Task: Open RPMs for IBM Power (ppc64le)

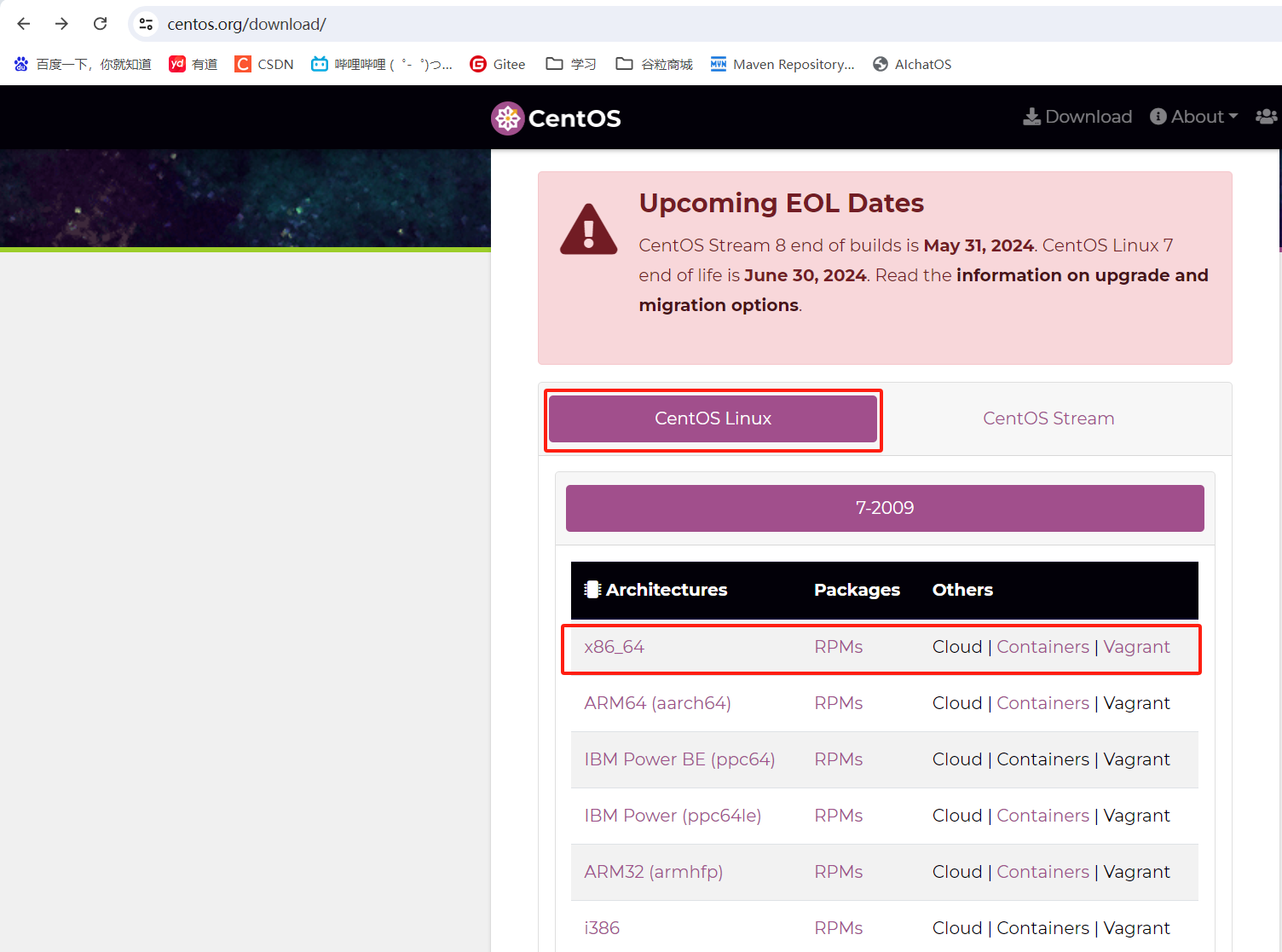Action: pos(839,816)
